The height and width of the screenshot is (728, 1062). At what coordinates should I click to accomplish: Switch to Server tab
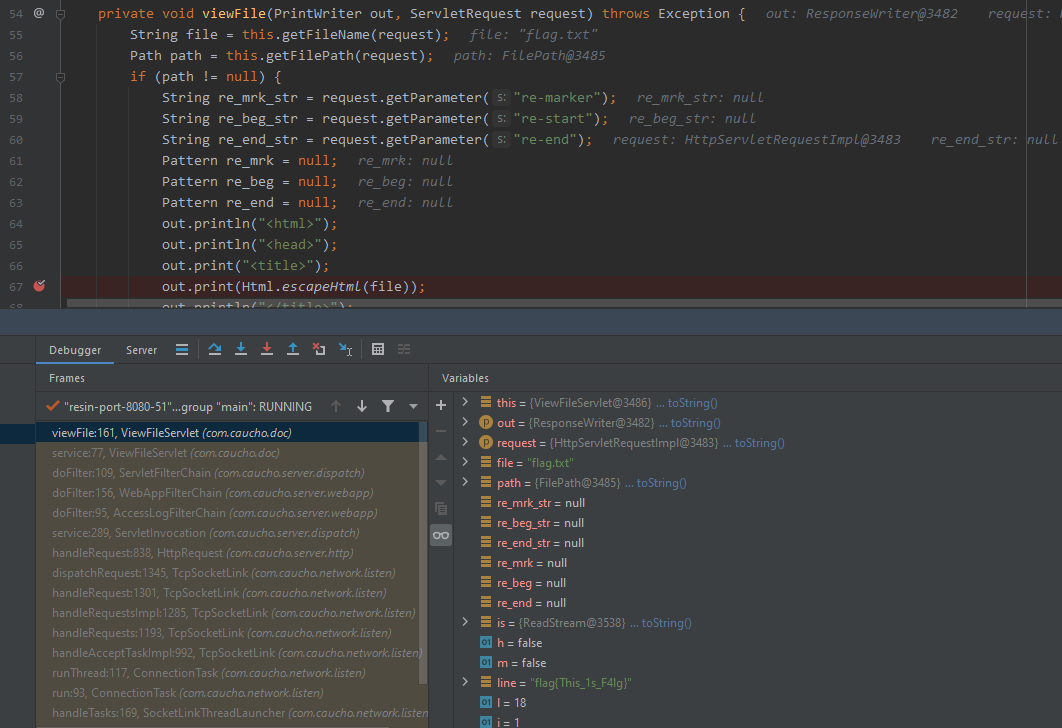(x=141, y=350)
